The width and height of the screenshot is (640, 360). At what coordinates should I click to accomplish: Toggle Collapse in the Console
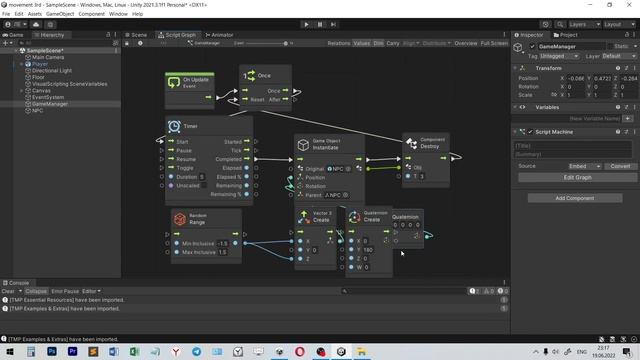[x=36, y=291]
